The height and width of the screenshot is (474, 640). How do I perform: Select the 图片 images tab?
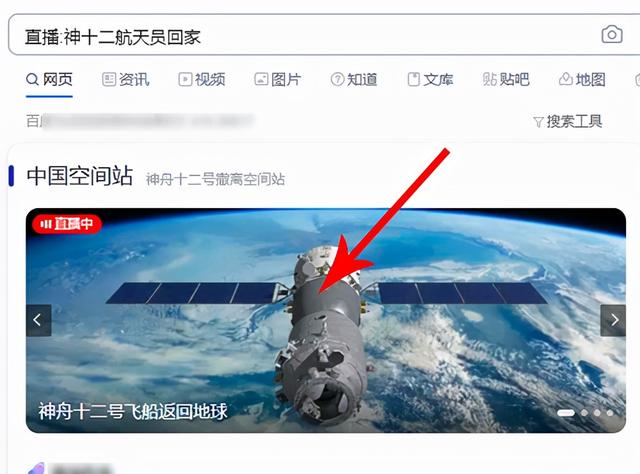278,79
